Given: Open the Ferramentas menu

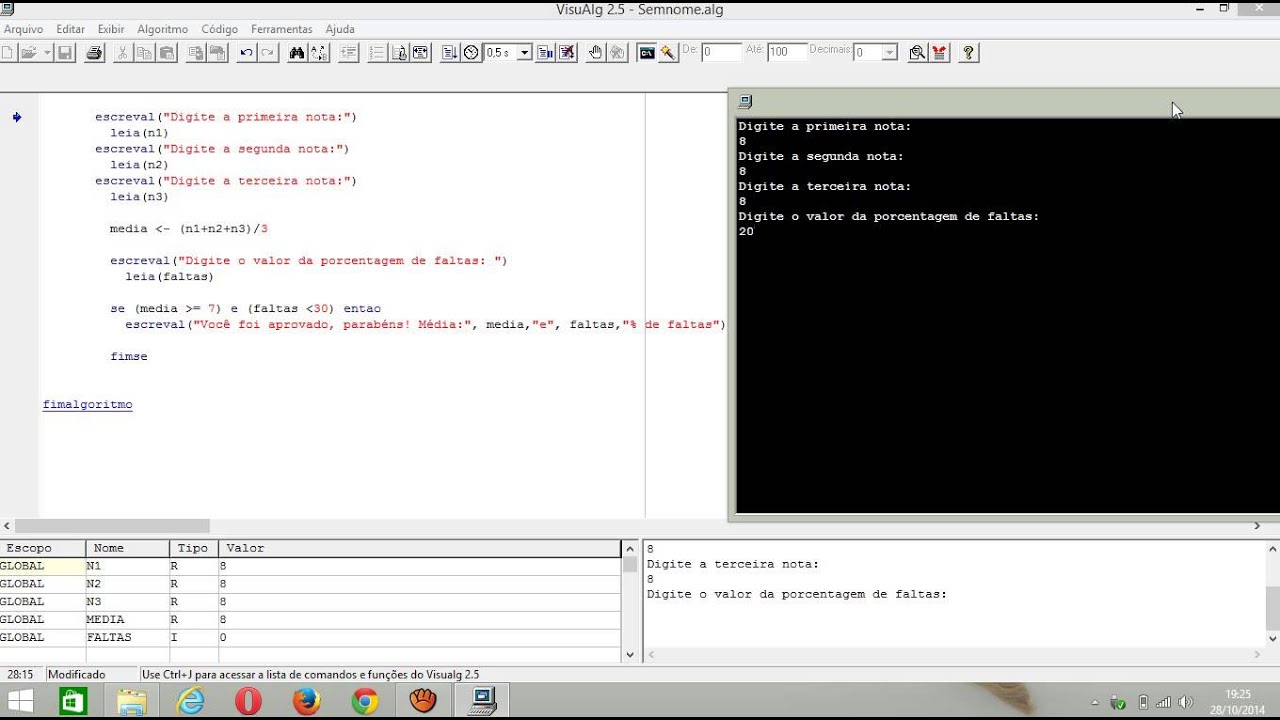Looking at the screenshot, I should tap(281, 29).
